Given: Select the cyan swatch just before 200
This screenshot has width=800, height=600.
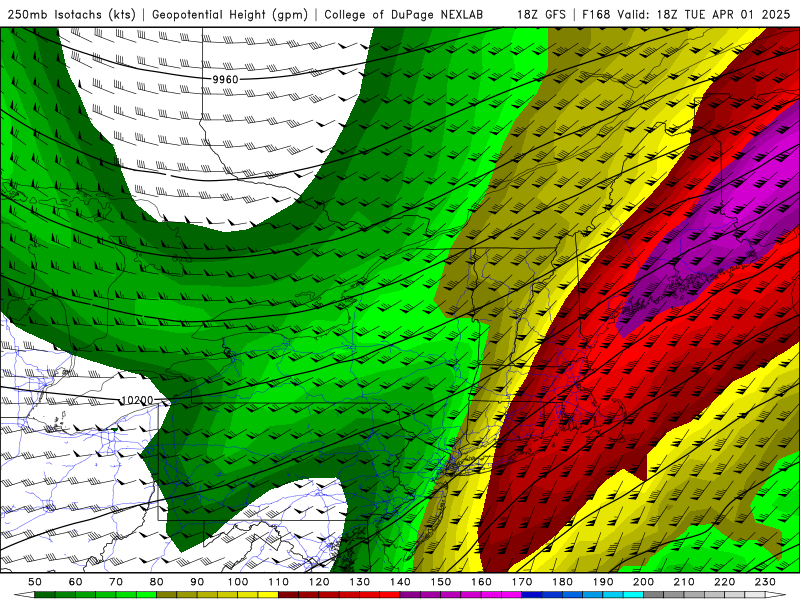Looking at the screenshot, I should [633, 595].
